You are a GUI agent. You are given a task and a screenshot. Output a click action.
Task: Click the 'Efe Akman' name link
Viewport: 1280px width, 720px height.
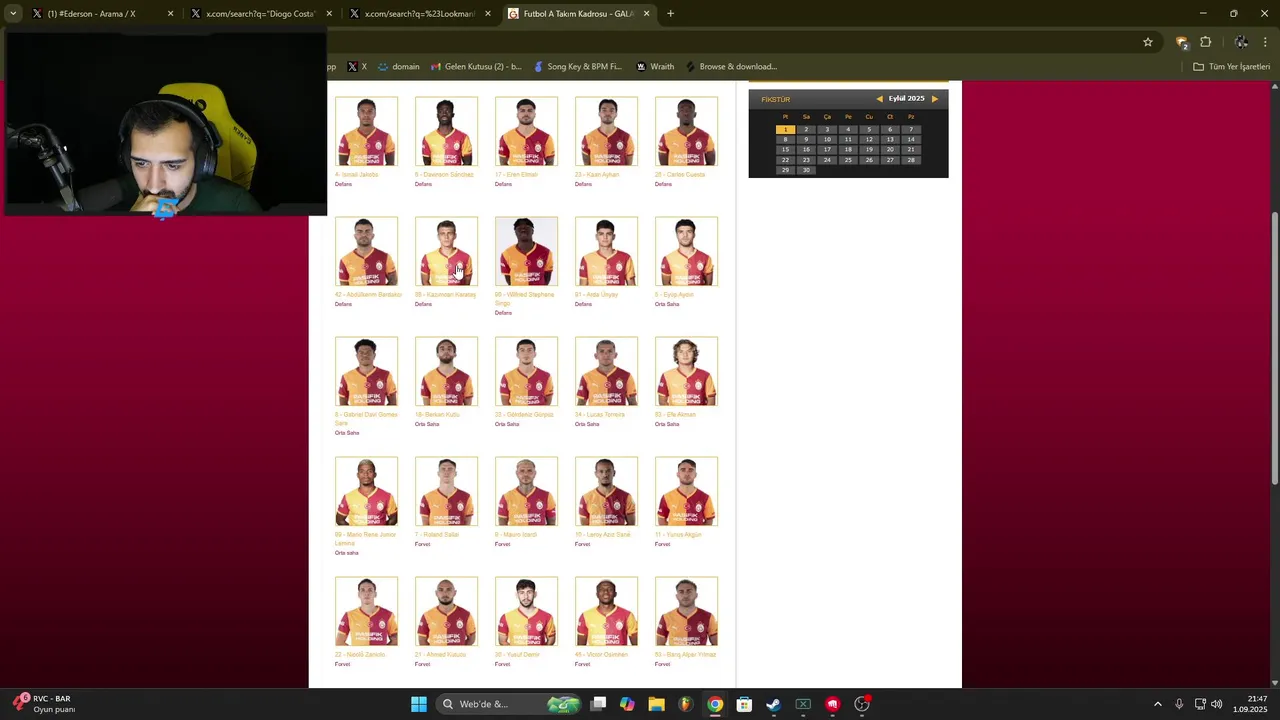pyautogui.click(x=675, y=415)
